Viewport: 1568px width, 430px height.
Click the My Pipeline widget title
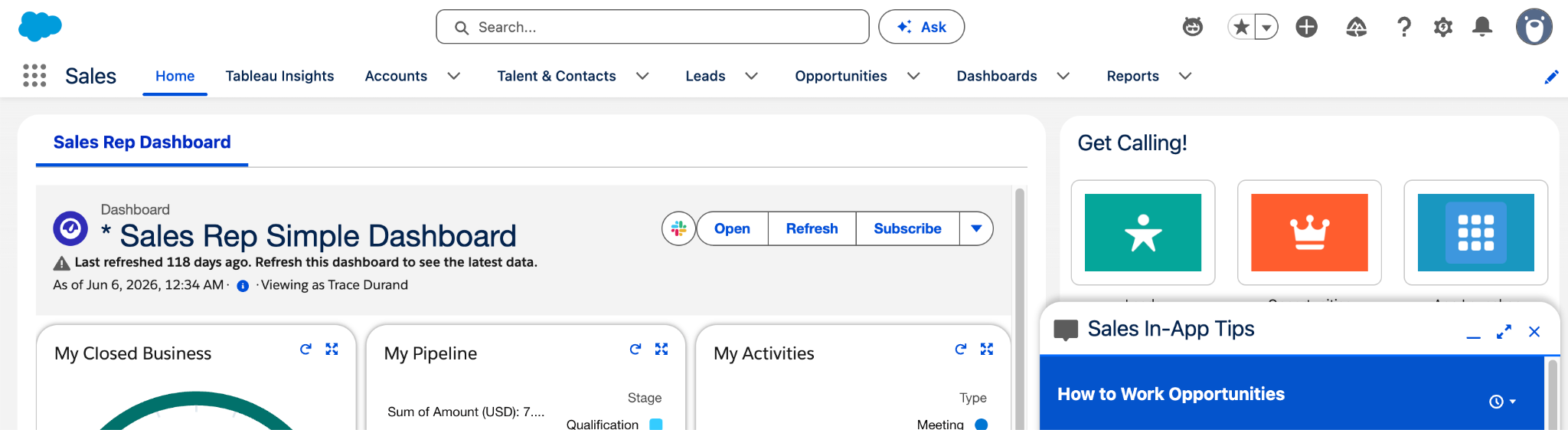click(430, 353)
